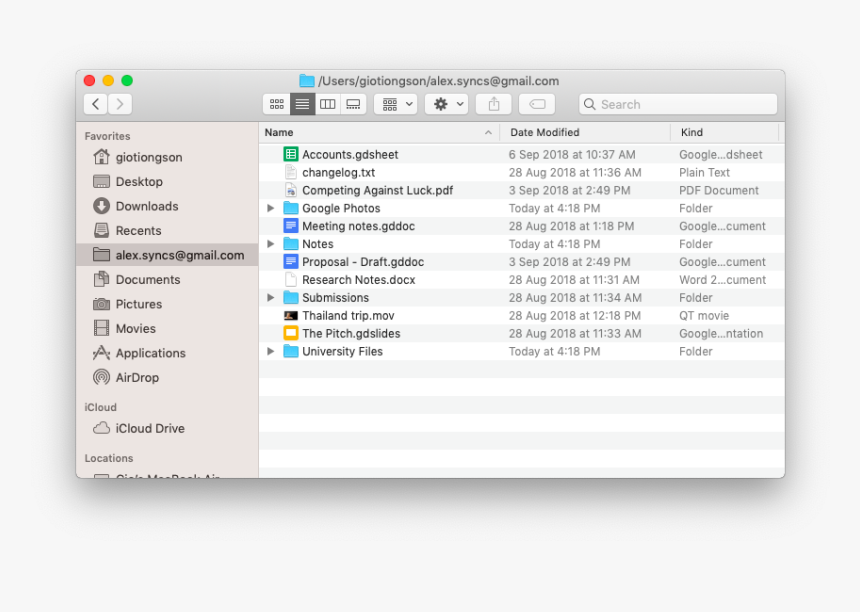The height and width of the screenshot is (612, 860).
Task: Click the Share toolbar button
Action: tap(493, 104)
